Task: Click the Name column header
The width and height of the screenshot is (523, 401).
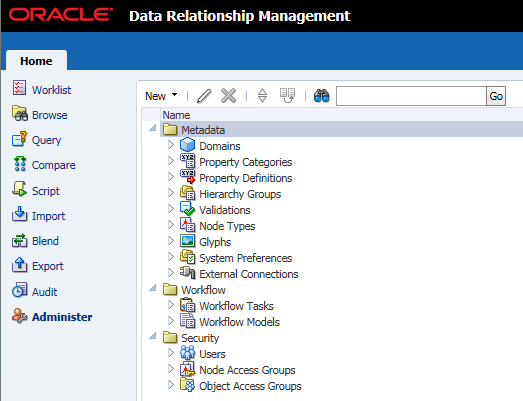Action: click(x=176, y=115)
